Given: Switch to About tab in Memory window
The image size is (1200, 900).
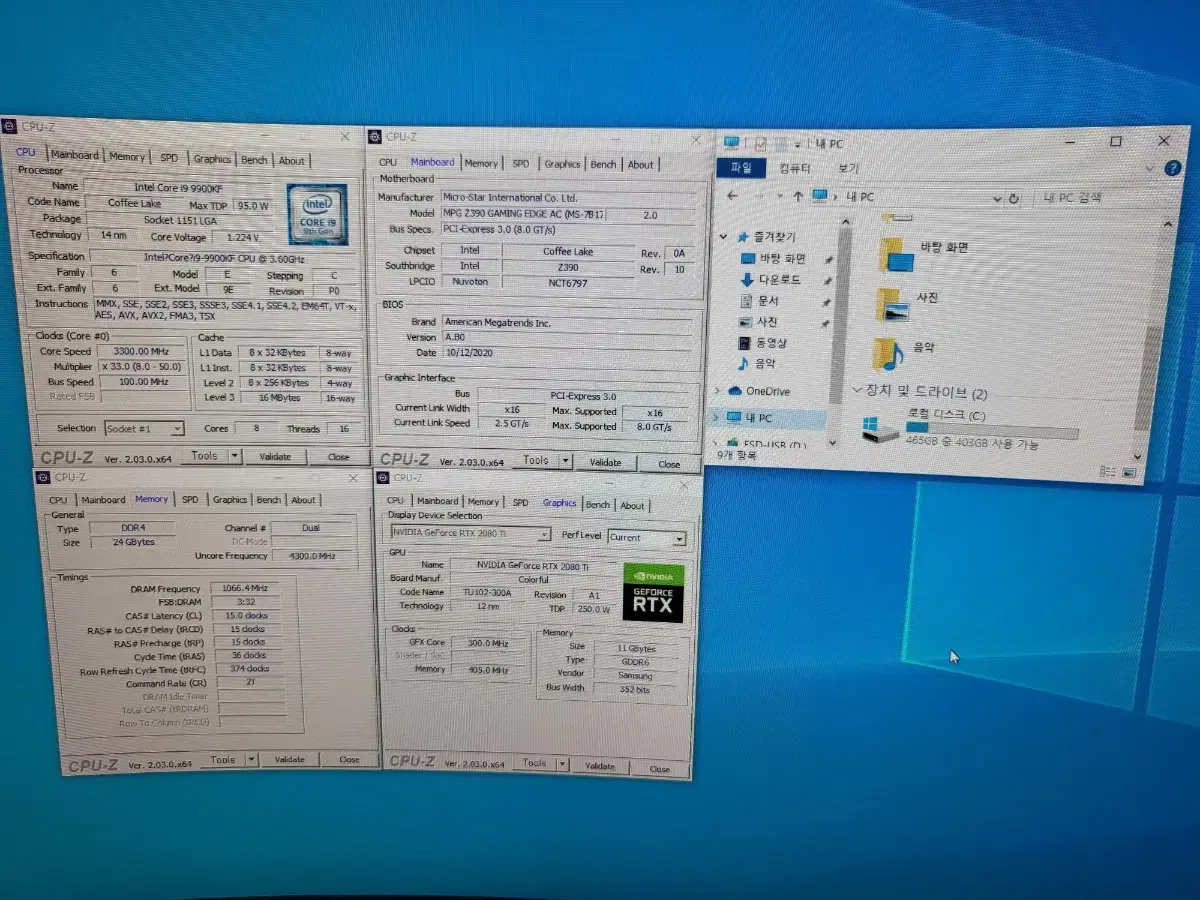Looking at the screenshot, I should click(x=303, y=500).
